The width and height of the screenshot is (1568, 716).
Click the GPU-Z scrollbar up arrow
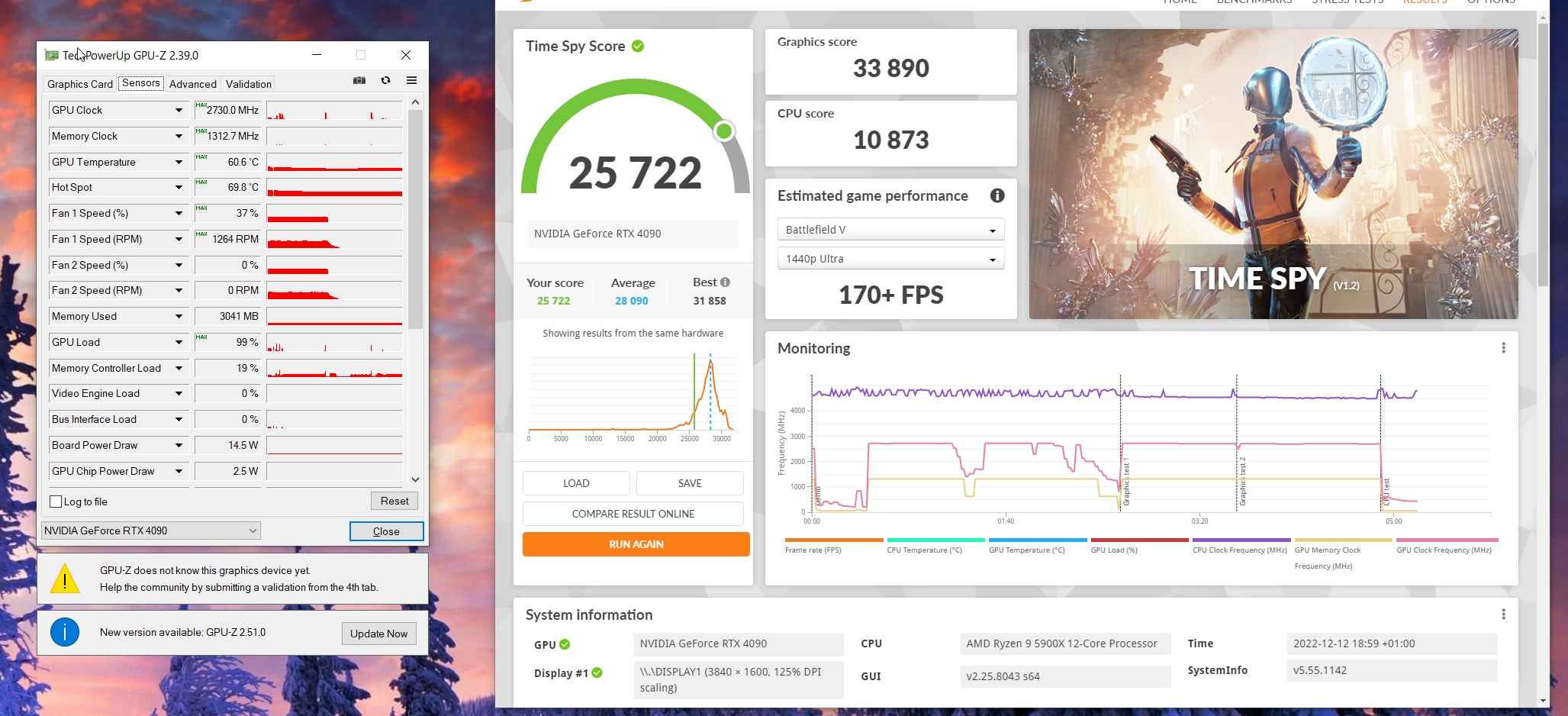[415, 102]
